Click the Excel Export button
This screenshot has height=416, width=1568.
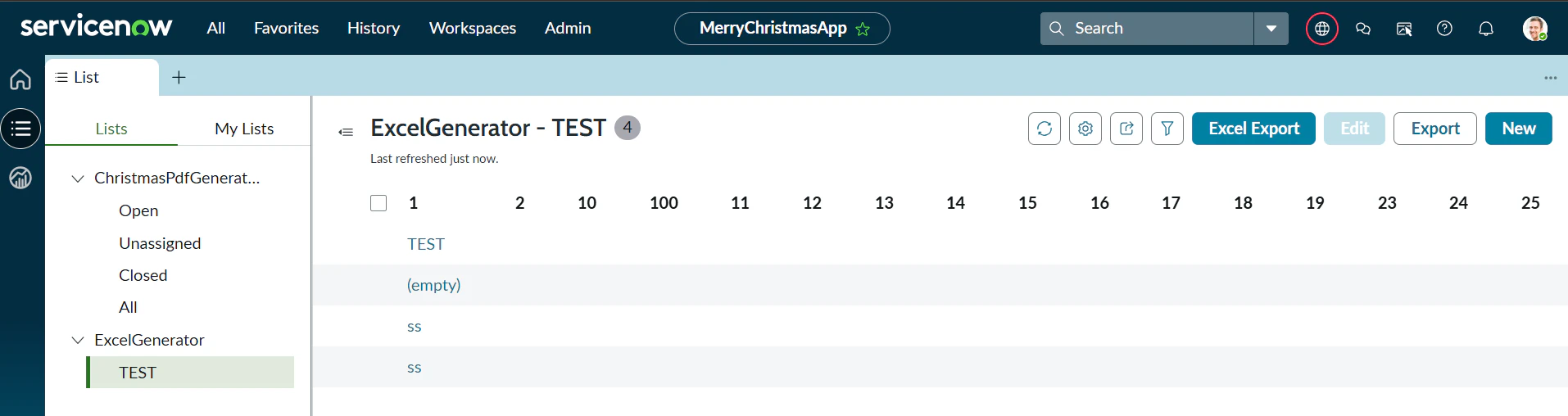tap(1253, 129)
